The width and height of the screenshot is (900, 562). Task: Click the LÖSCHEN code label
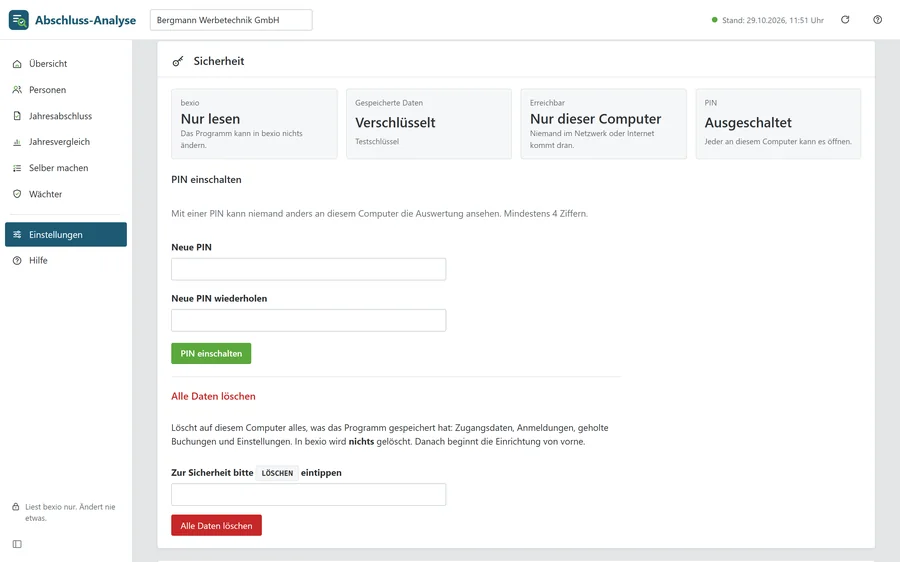coord(277,473)
